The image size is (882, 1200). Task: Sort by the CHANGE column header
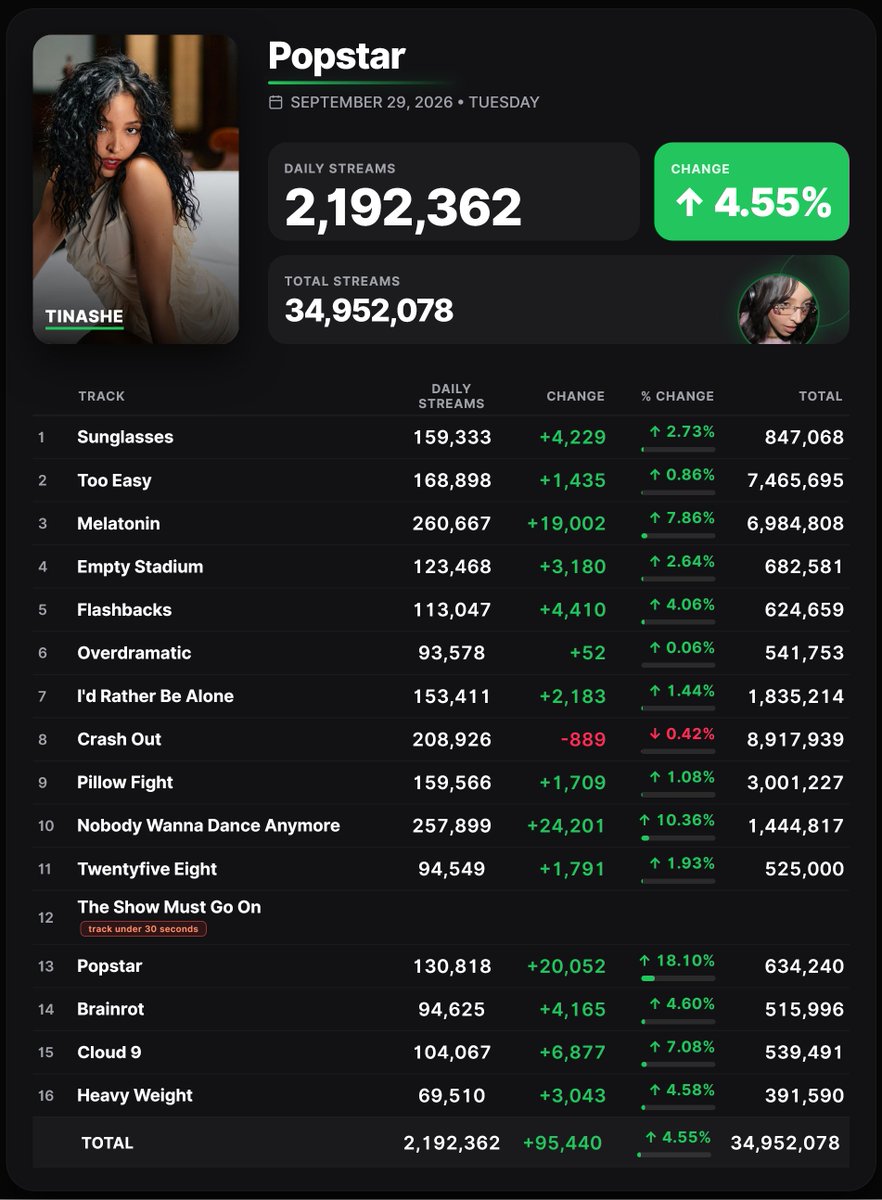[x=575, y=396]
